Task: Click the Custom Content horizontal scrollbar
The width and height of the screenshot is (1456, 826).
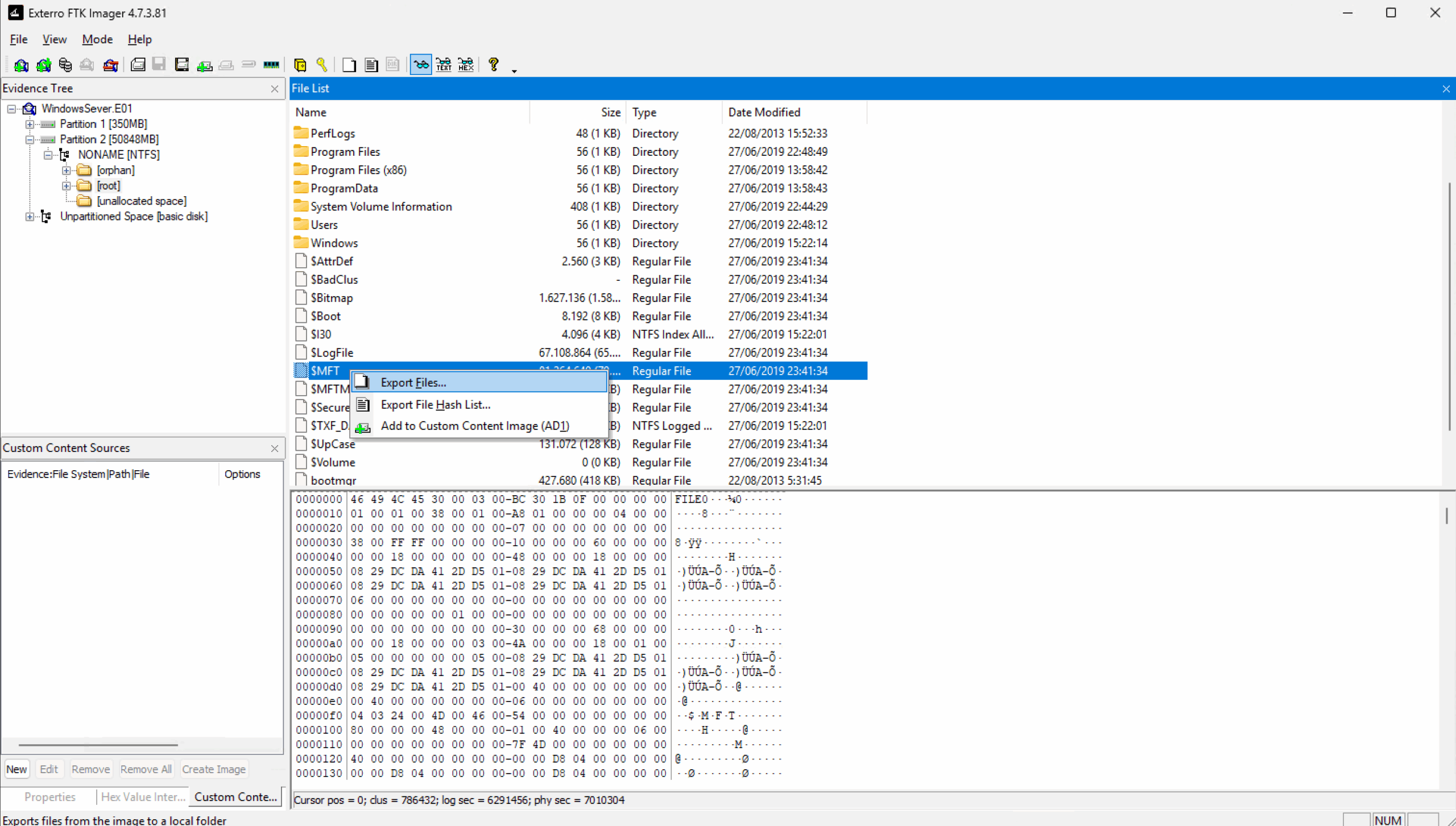Action: (x=98, y=745)
